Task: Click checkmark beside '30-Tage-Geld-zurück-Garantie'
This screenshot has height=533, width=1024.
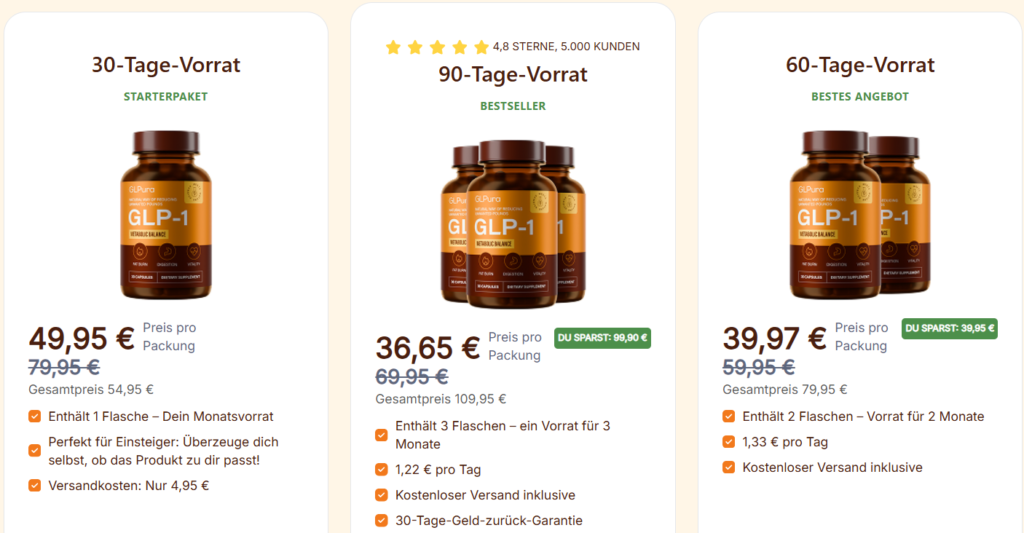Action: [382, 520]
